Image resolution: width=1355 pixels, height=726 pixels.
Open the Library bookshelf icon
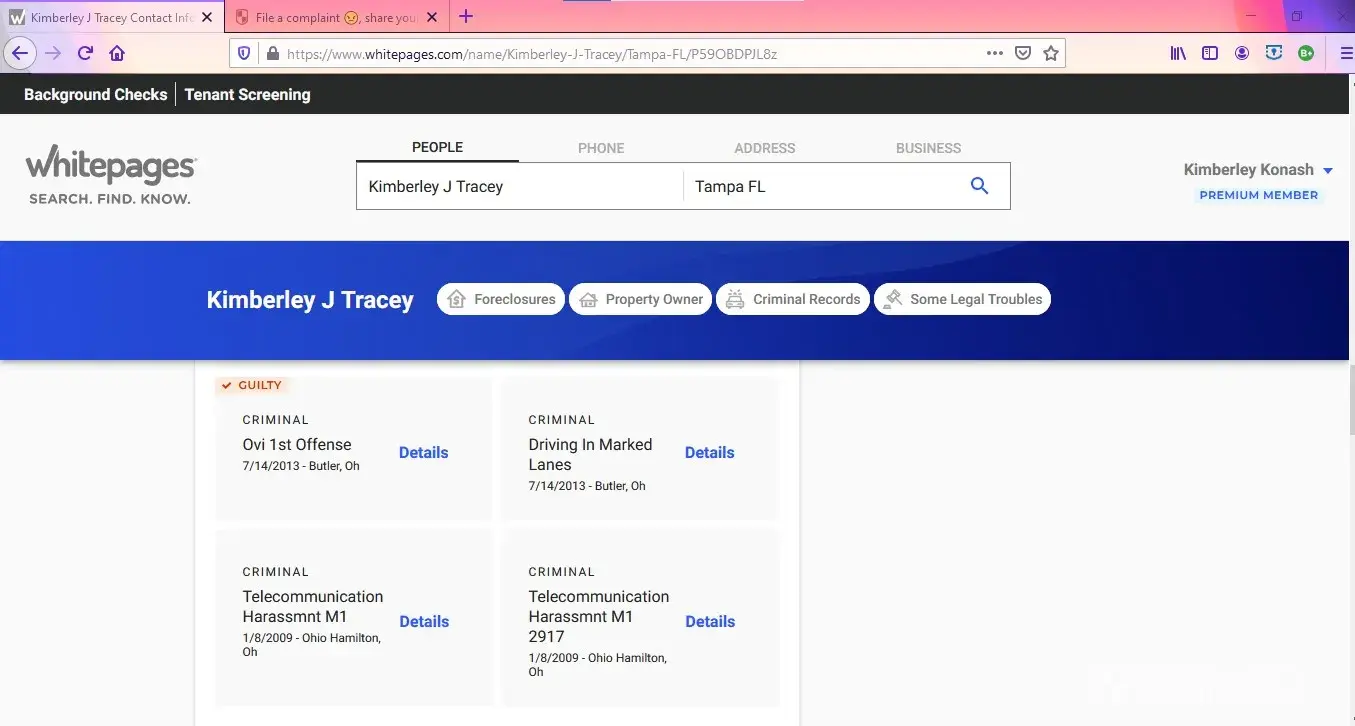point(1178,54)
